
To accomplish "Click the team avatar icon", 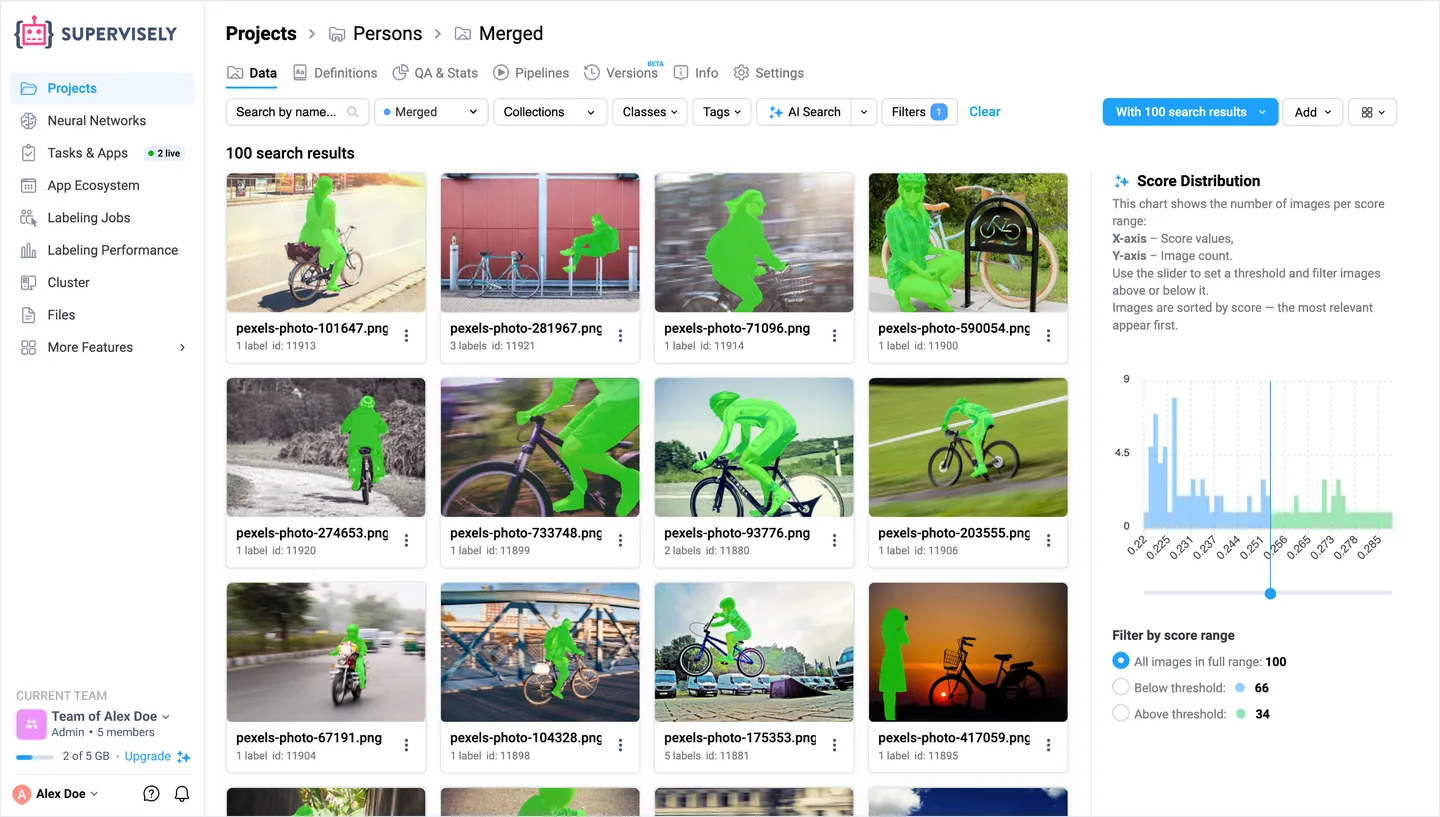I will click(x=30, y=723).
